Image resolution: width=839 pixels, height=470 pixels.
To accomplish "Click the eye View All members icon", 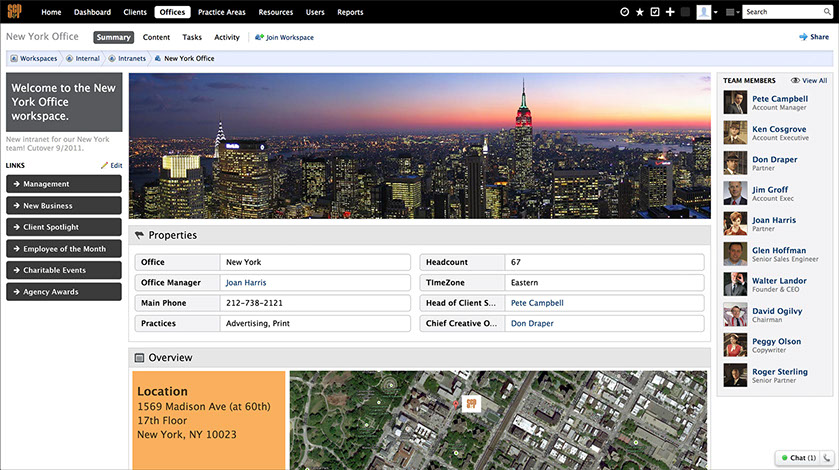I will coord(795,80).
